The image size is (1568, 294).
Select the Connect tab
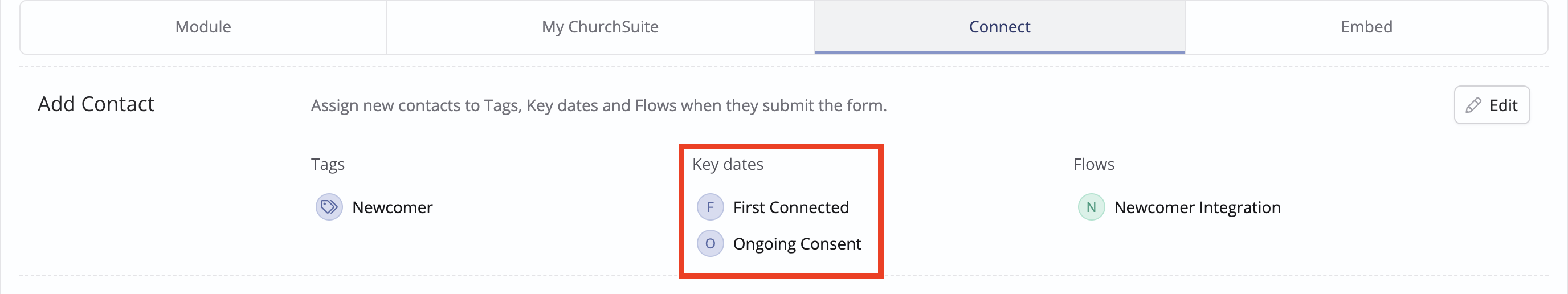(999, 27)
